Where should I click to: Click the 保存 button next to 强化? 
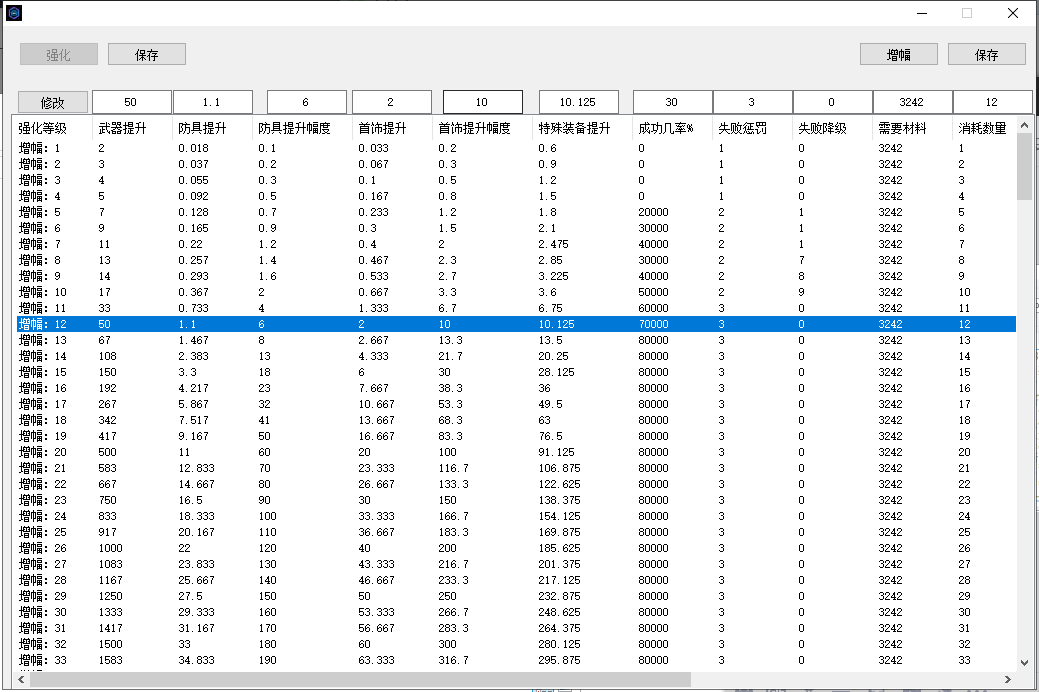[x=147, y=54]
